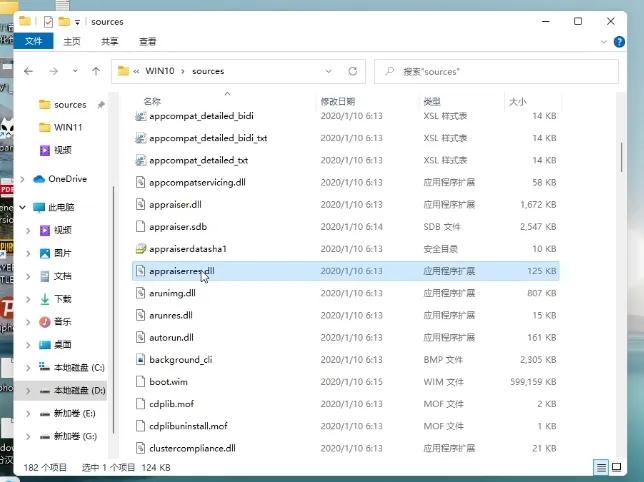
Task: Click the file list vertical scrollbar
Action: [x=621, y=157]
